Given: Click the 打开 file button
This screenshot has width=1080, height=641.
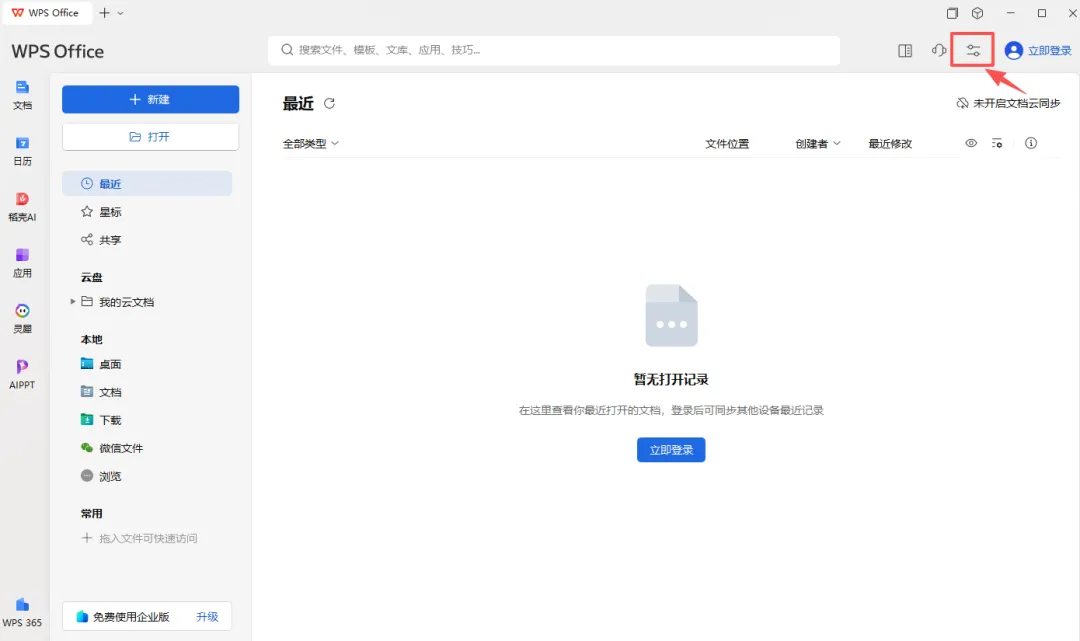Looking at the screenshot, I should (x=150, y=136).
